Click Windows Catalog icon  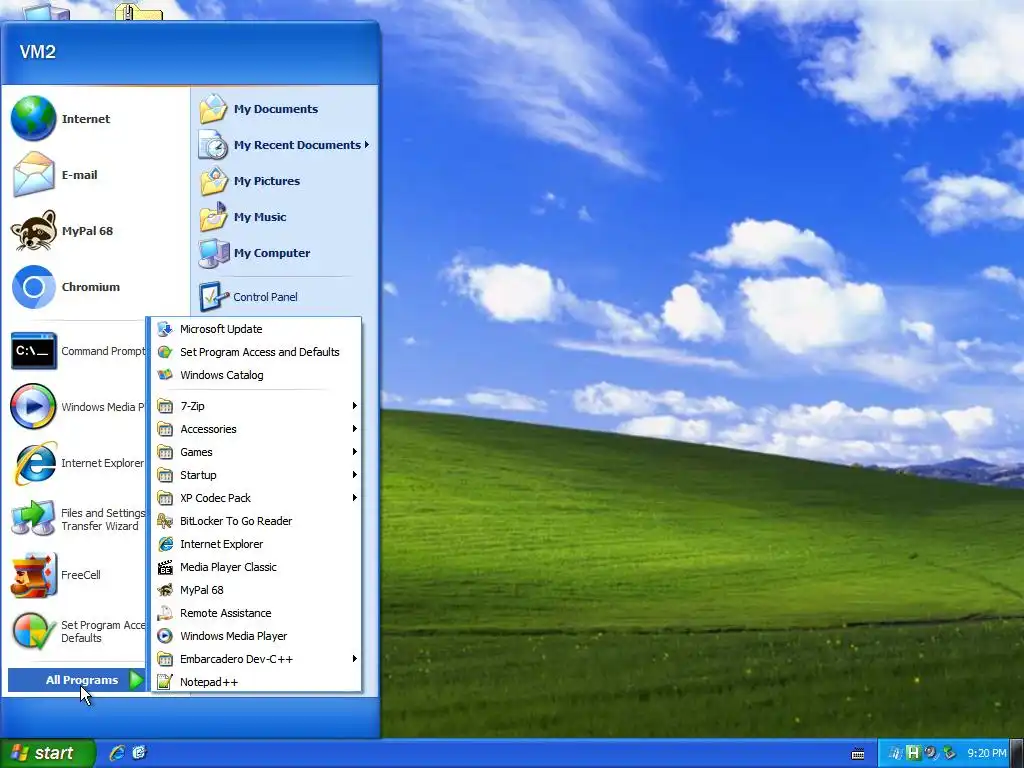tap(165, 375)
